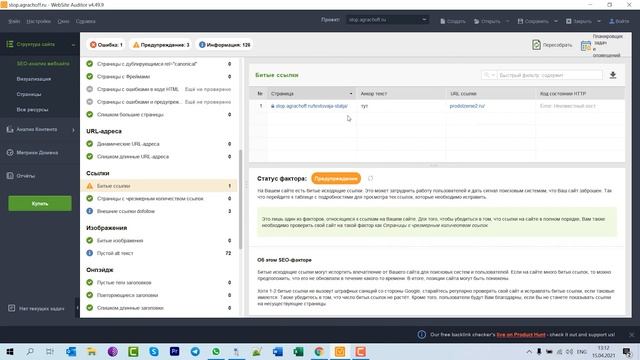Click the Код состояния HTTP column header

pos(580,93)
